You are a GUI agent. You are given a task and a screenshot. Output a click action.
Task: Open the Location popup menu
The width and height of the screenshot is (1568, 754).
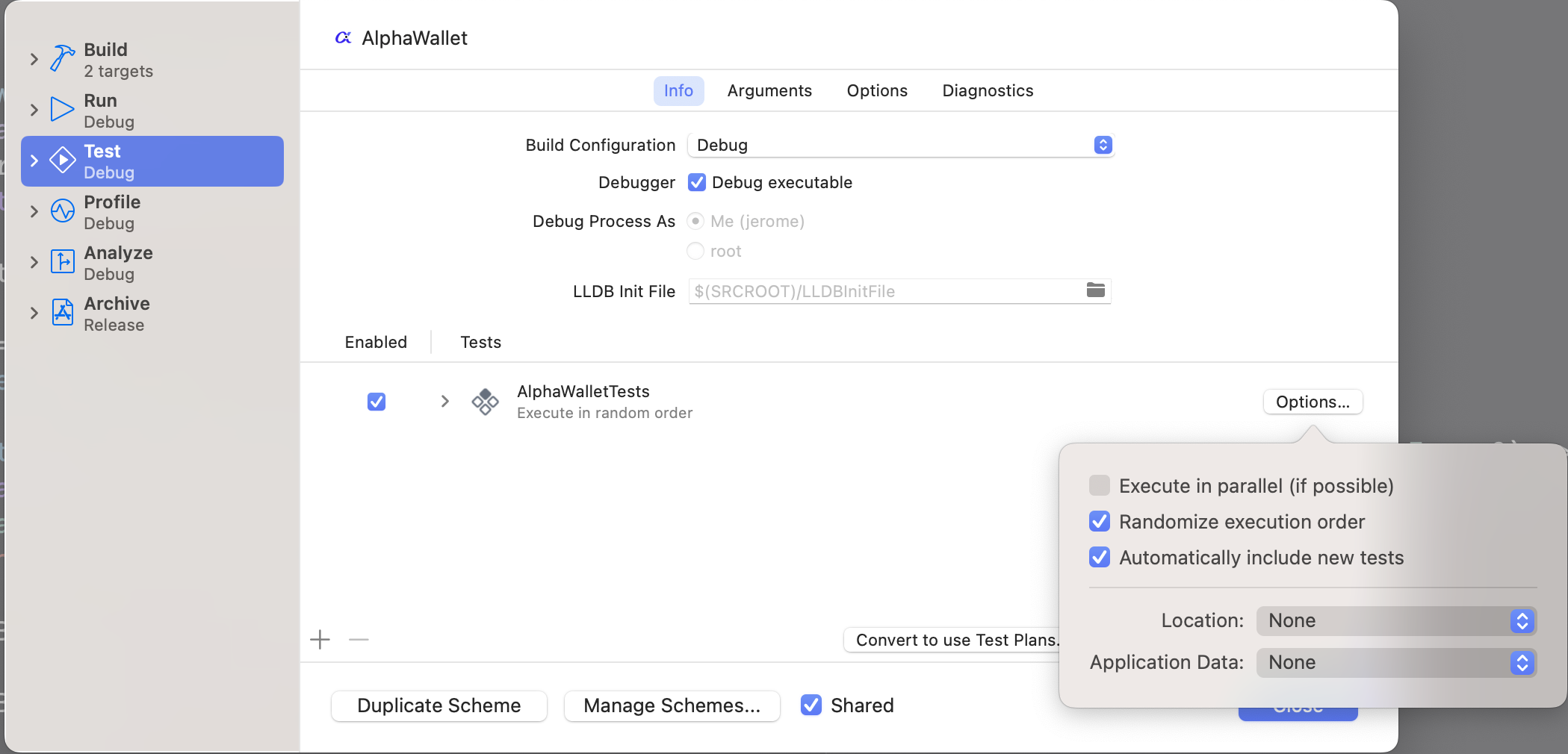[x=1396, y=620]
